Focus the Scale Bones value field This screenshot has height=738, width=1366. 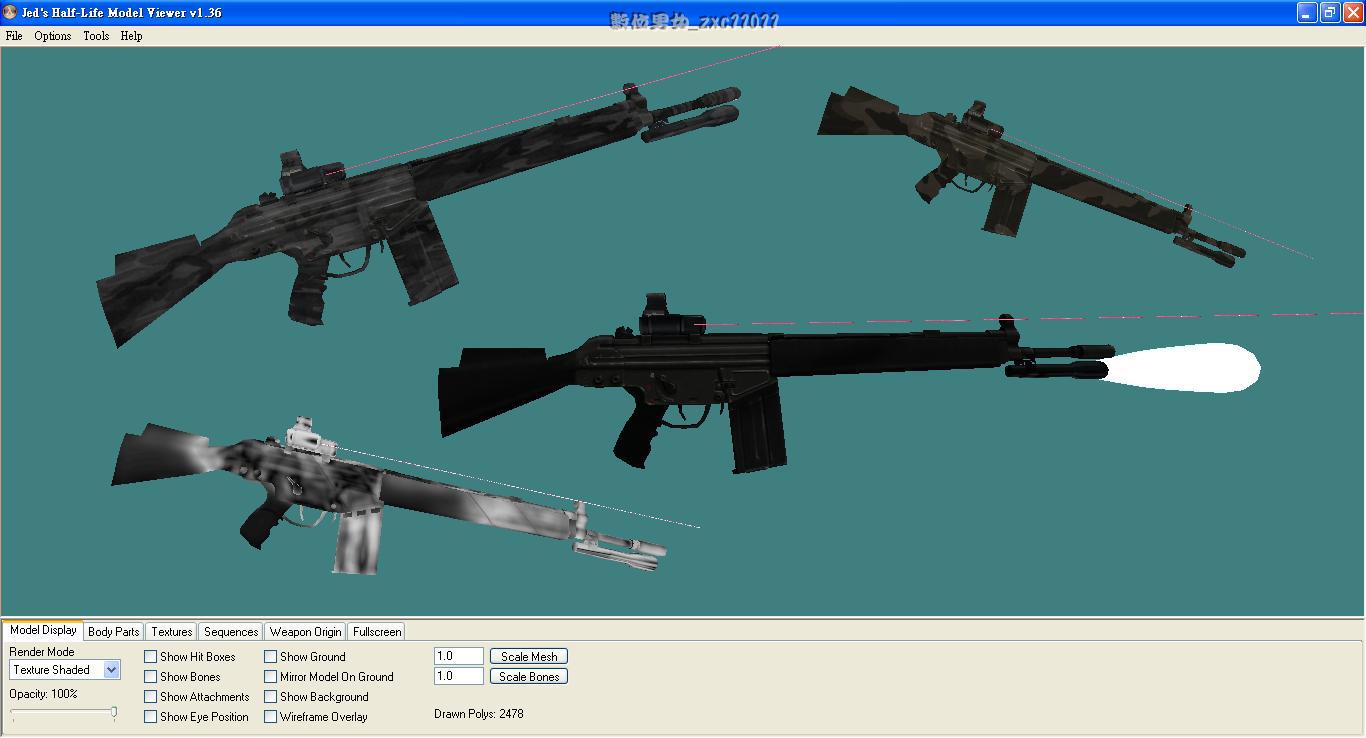tap(459, 676)
